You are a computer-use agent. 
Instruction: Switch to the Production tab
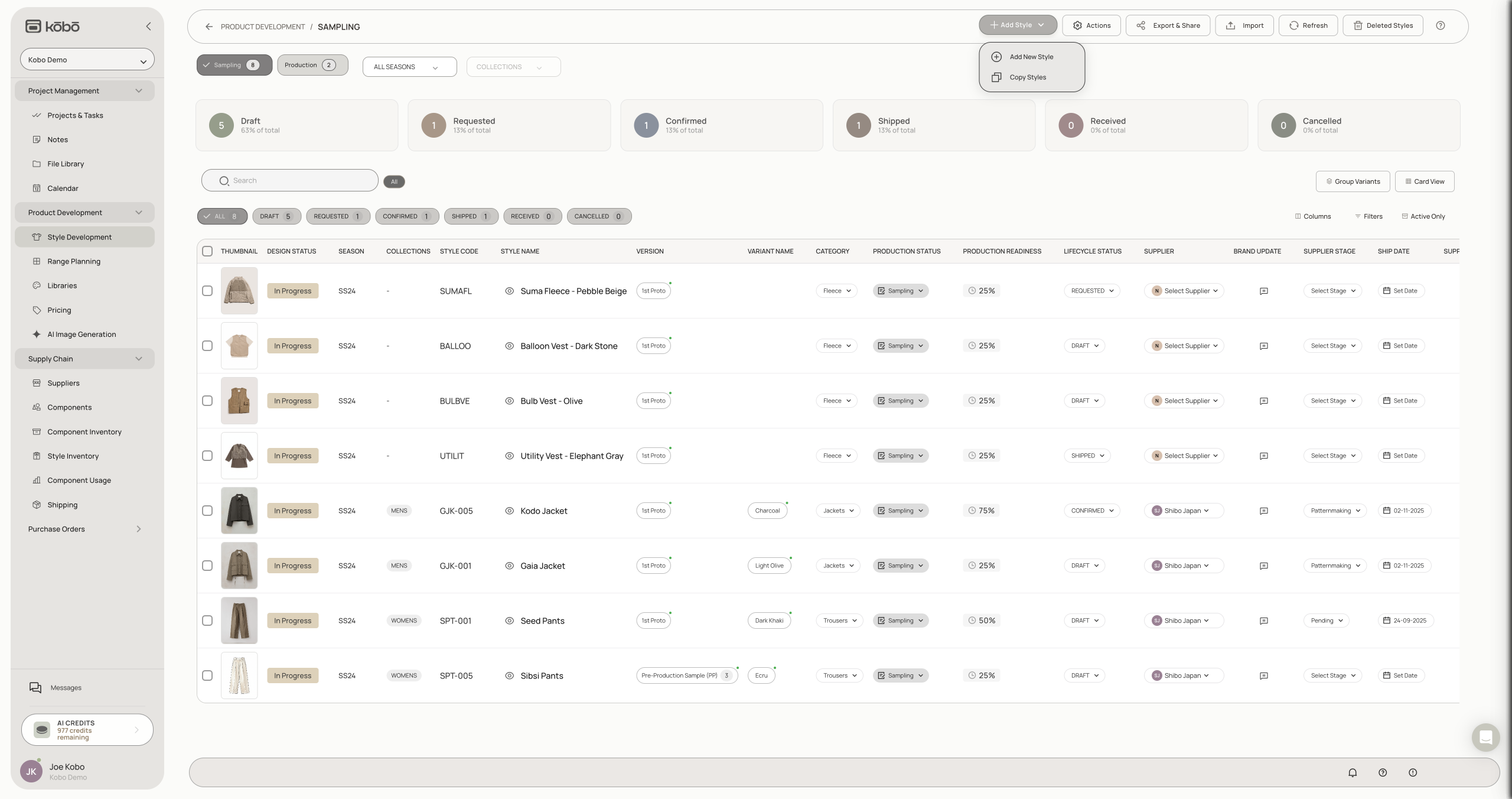[312, 65]
